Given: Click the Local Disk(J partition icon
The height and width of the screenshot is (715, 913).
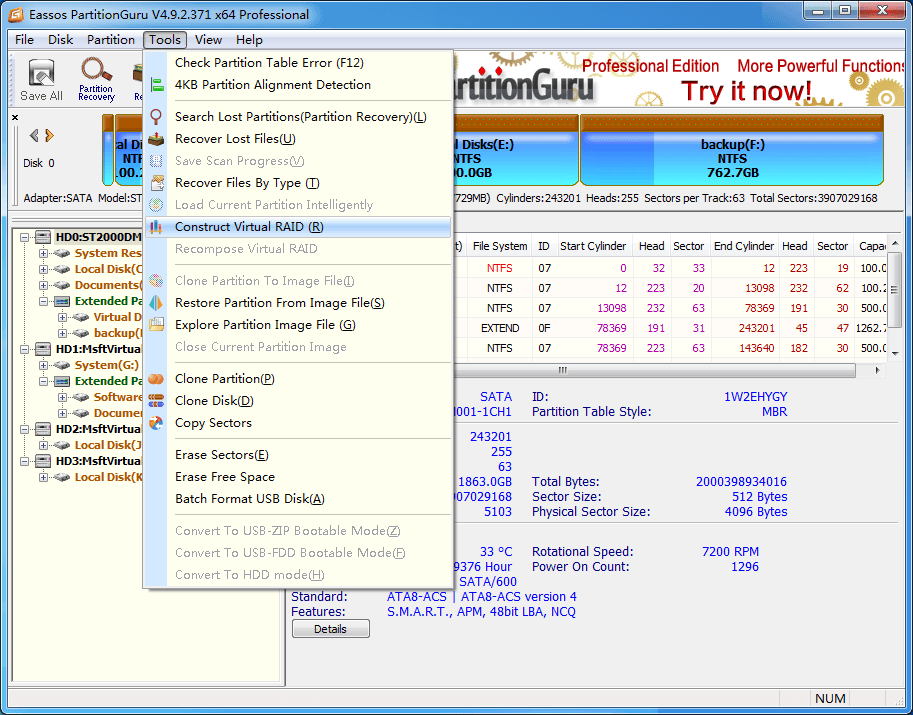Looking at the screenshot, I should pos(62,445).
